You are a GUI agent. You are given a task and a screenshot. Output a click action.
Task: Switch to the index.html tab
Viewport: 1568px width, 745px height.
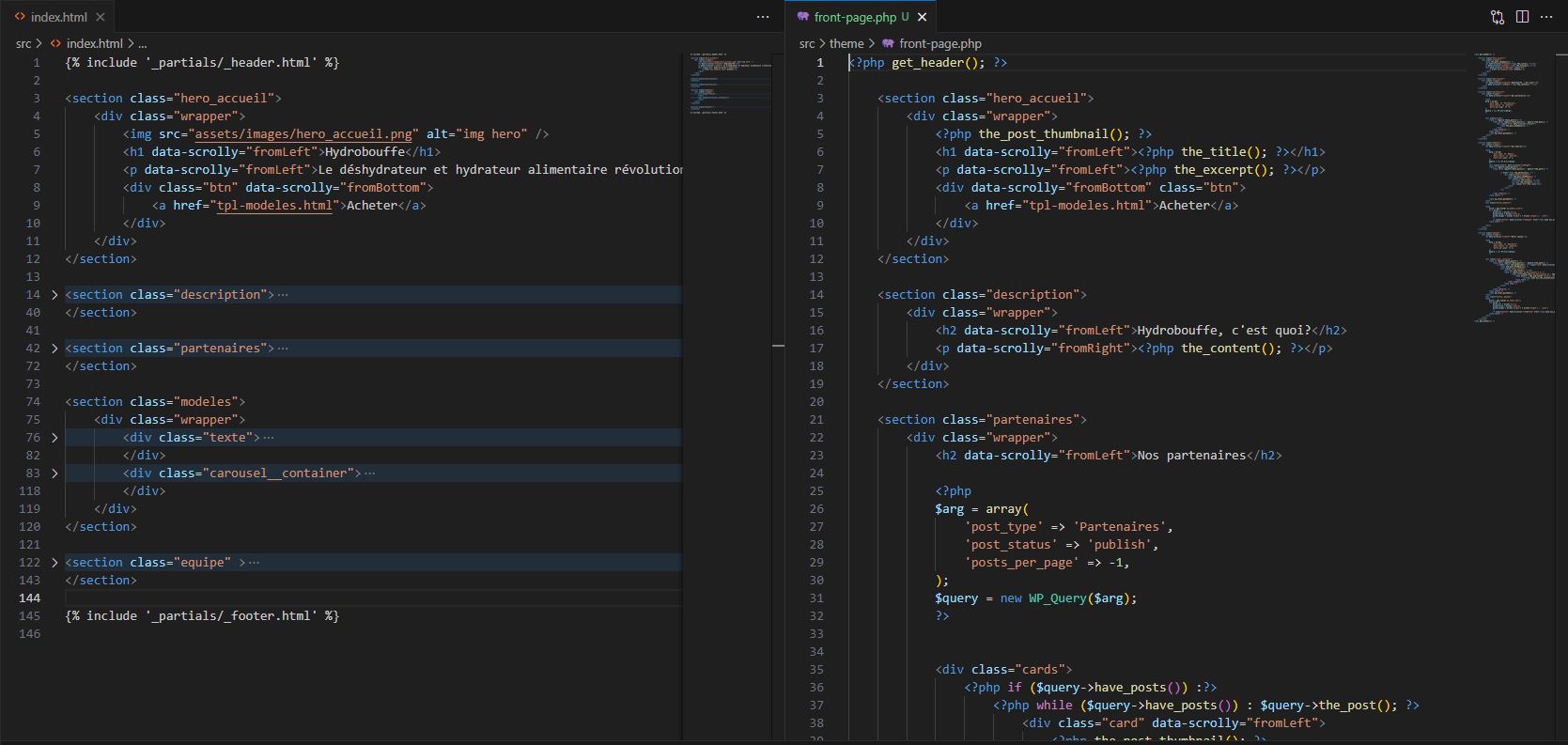(x=58, y=17)
